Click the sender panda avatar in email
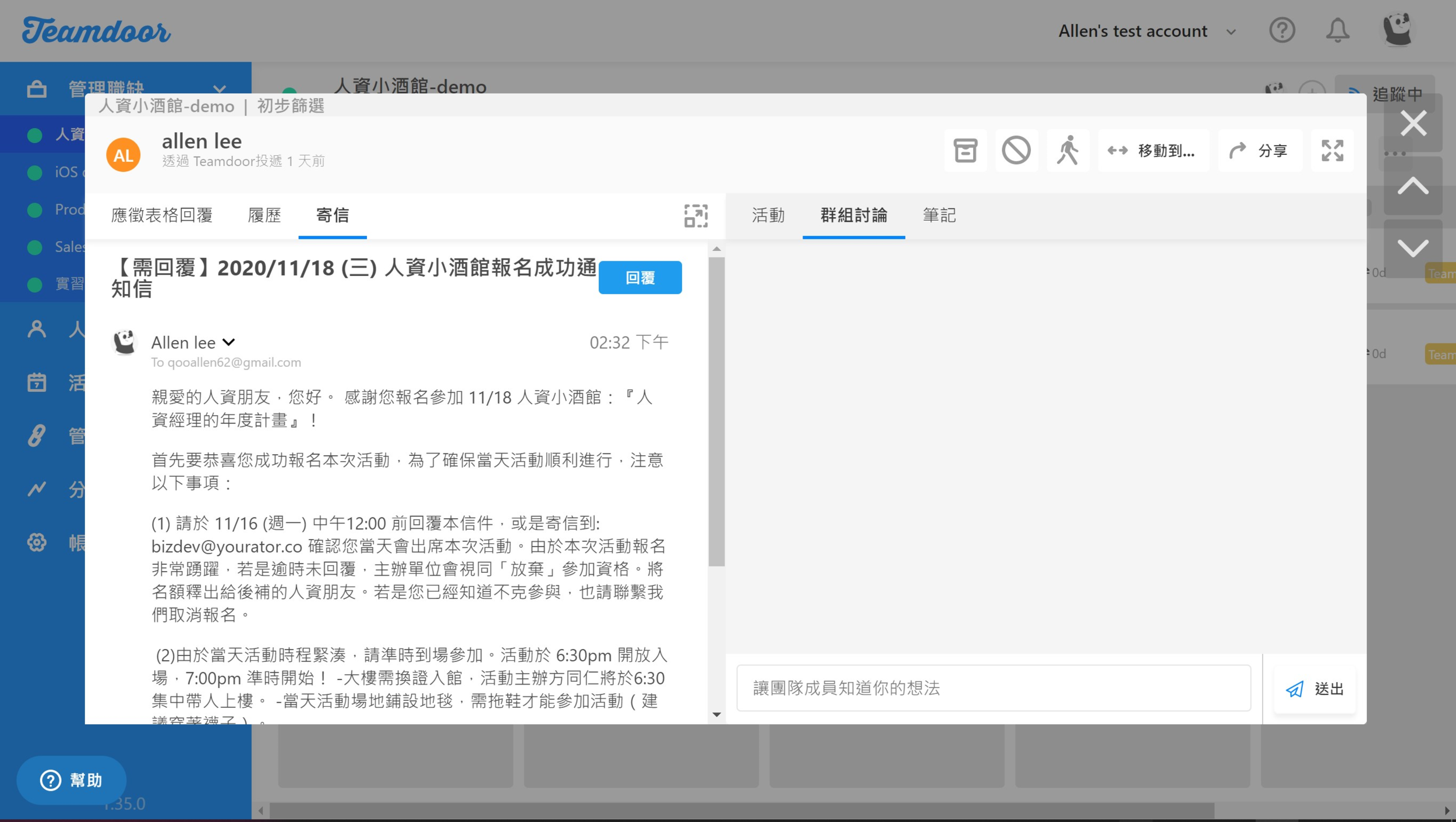The width and height of the screenshot is (1456, 822). click(x=124, y=342)
